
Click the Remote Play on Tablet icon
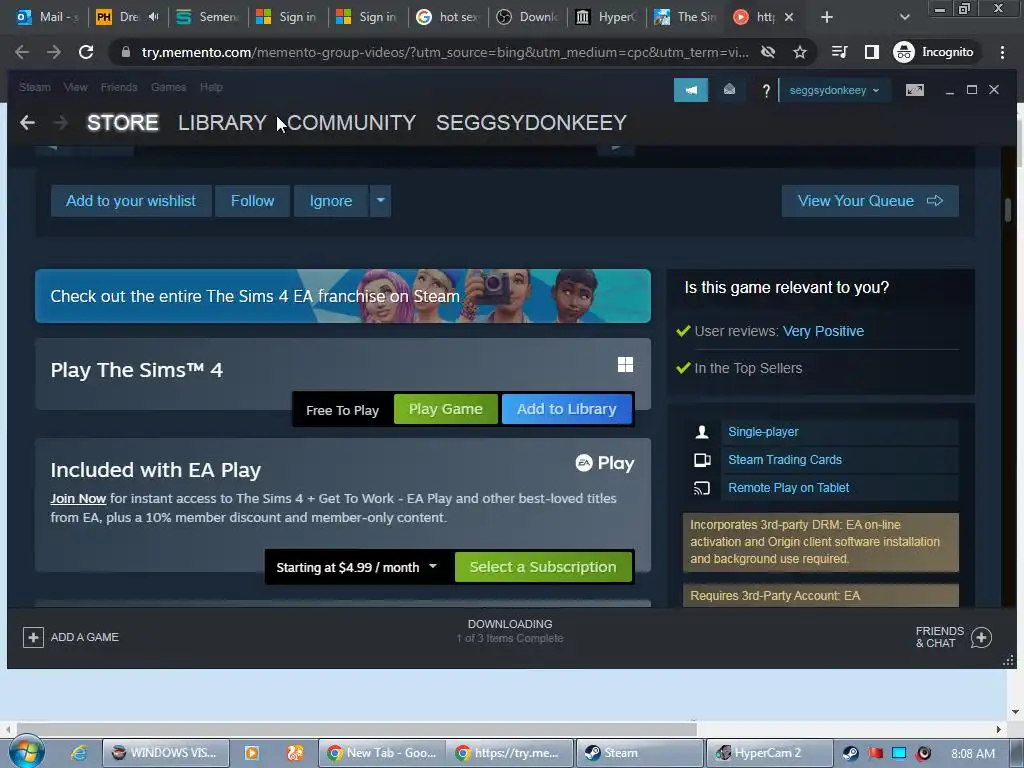click(702, 488)
